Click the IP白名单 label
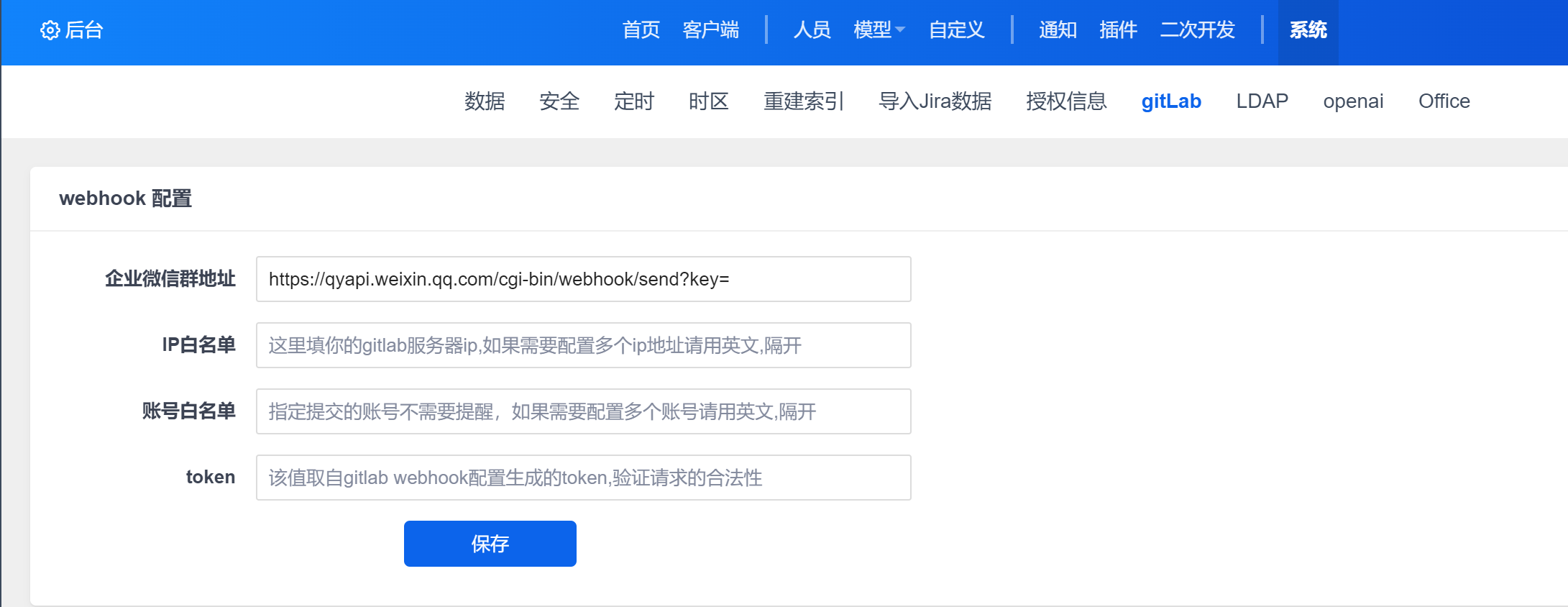The width and height of the screenshot is (1568, 607). point(198,345)
